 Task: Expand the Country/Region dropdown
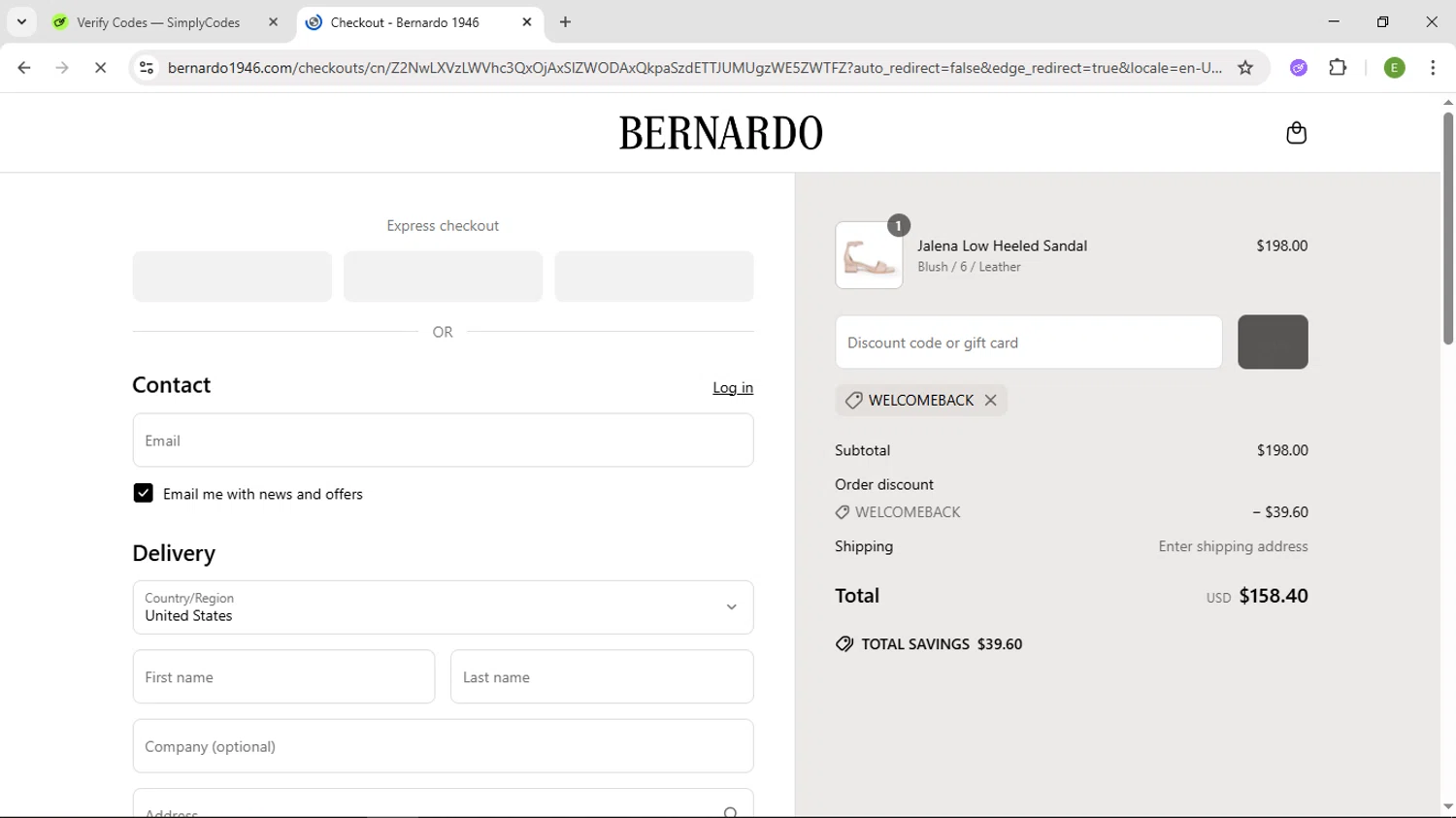click(x=443, y=607)
